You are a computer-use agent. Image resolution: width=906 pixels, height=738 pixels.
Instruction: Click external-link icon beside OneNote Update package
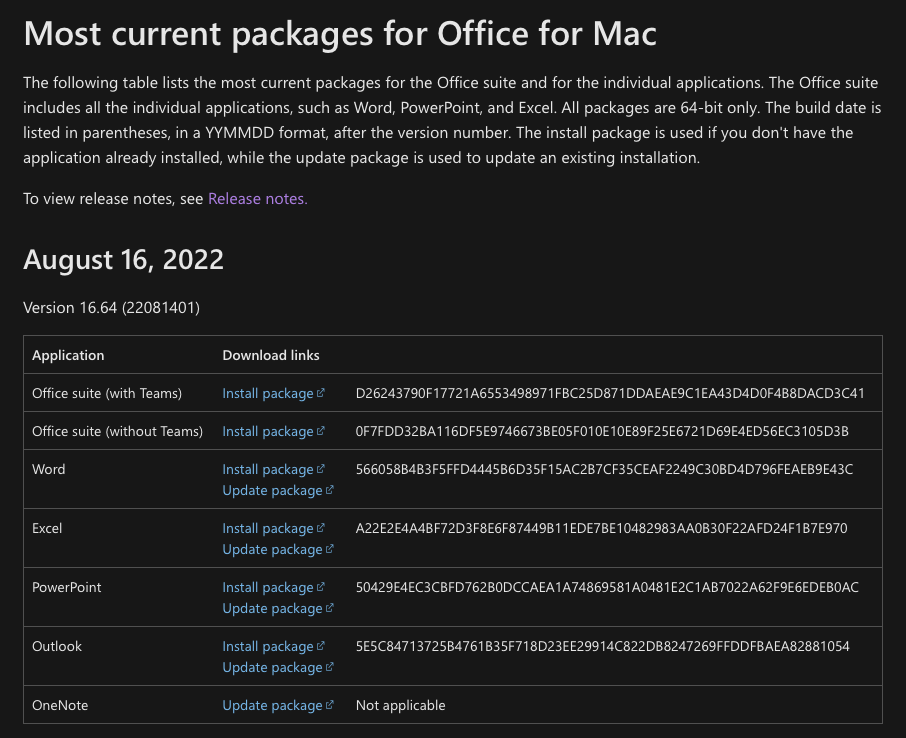pyautogui.click(x=330, y=704)
